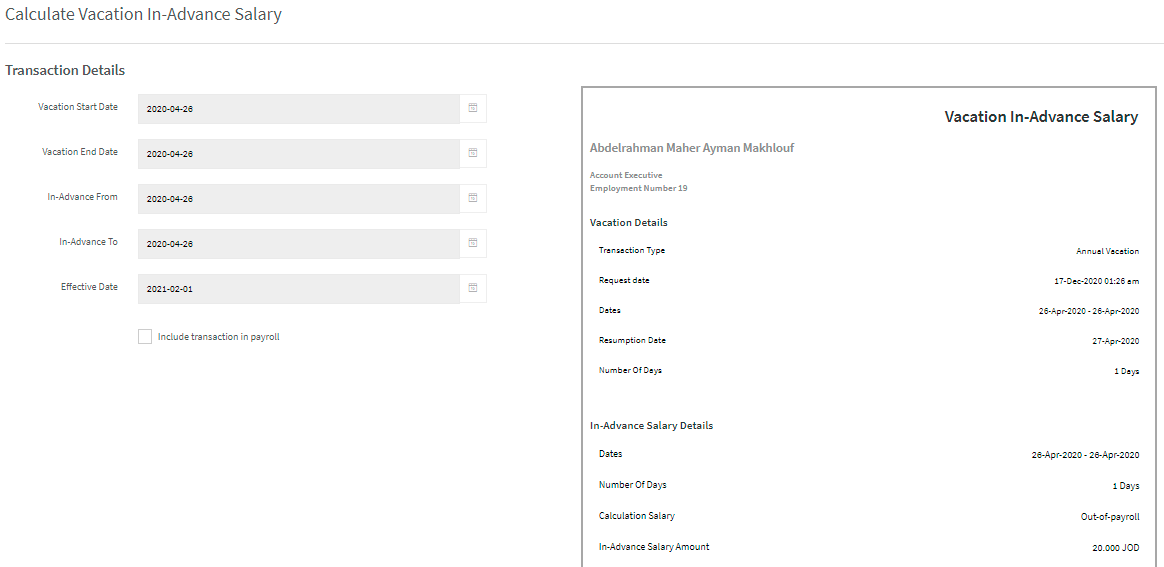1164x567 pixels.
Task: Click the Include transaction in payroll label
Action: point(219,337)
